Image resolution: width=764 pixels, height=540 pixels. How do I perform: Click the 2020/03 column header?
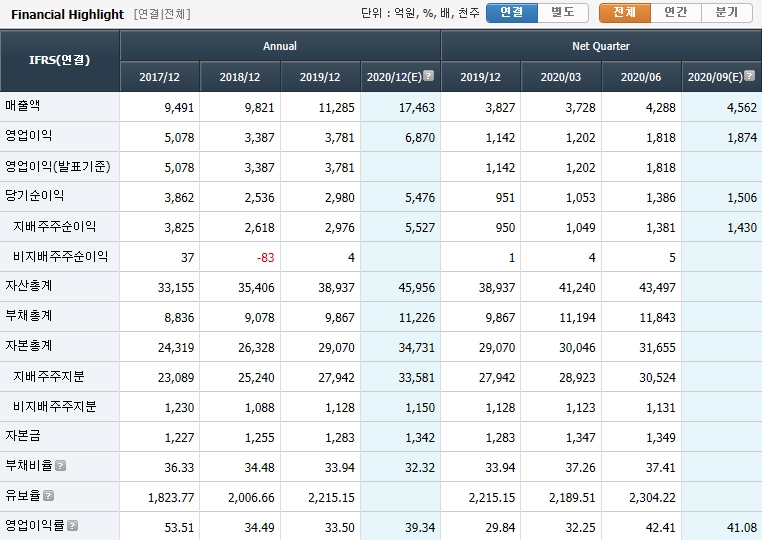[561, 77]
